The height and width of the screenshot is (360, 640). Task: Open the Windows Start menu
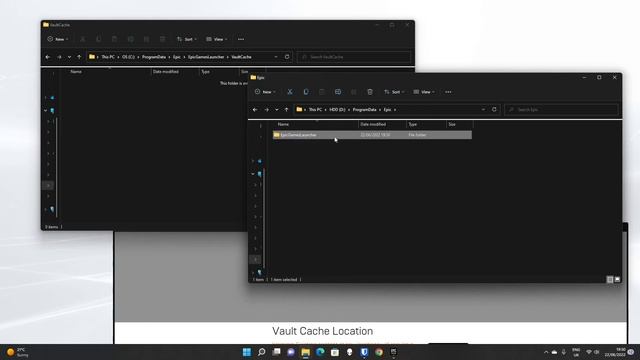point(247,352)
